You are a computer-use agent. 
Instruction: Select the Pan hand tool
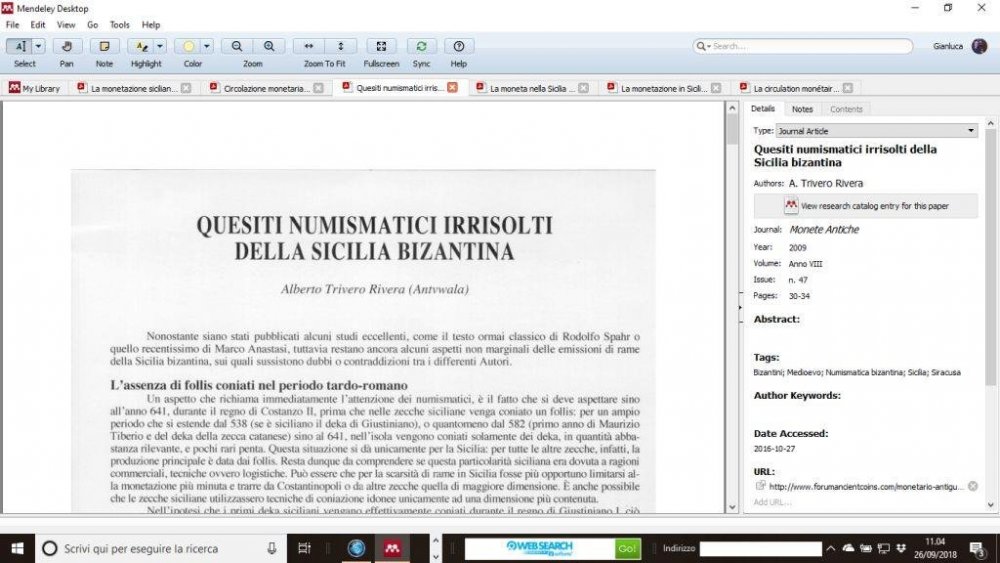pyautogui.click(x=67, y=46)
